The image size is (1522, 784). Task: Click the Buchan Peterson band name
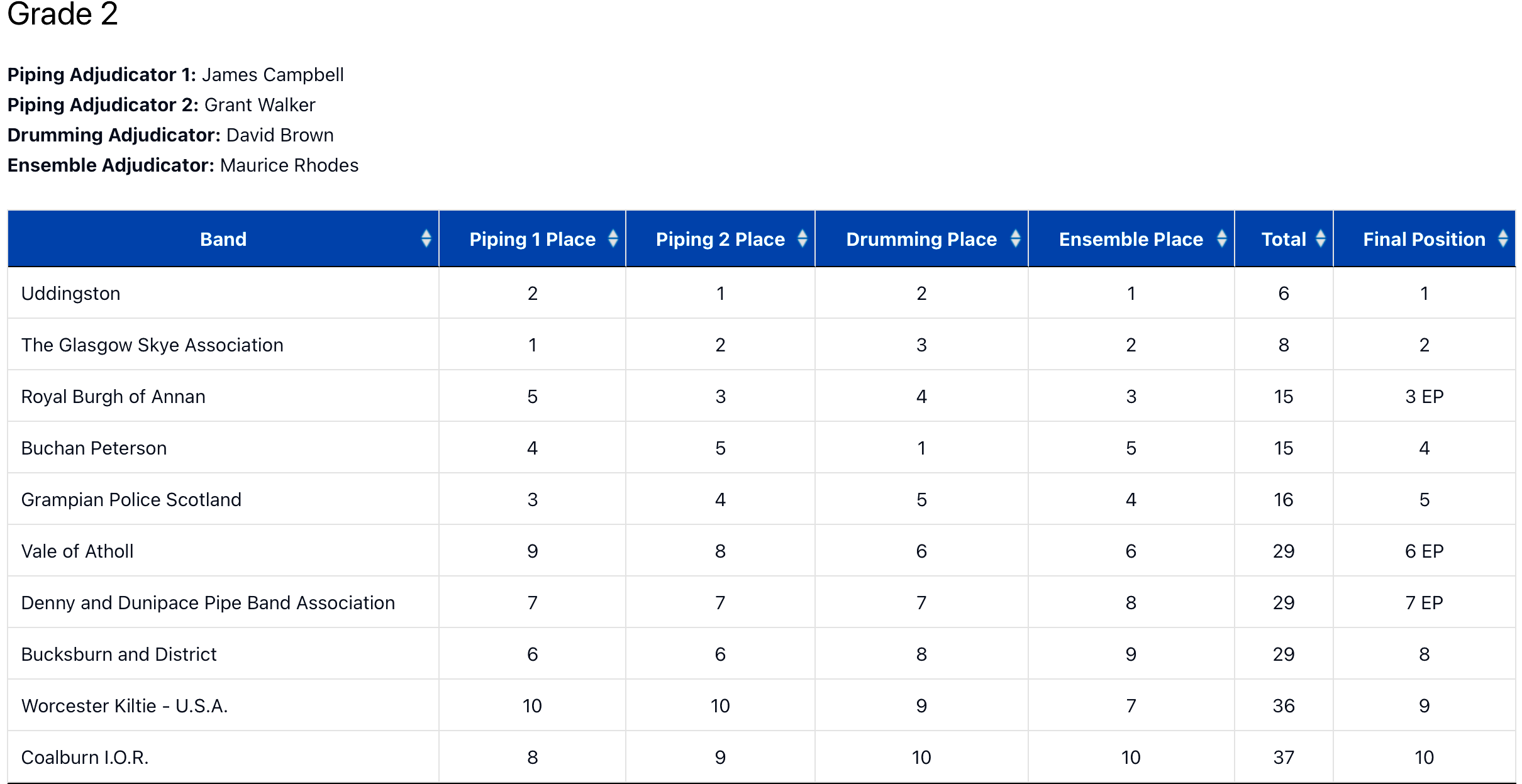94,448
